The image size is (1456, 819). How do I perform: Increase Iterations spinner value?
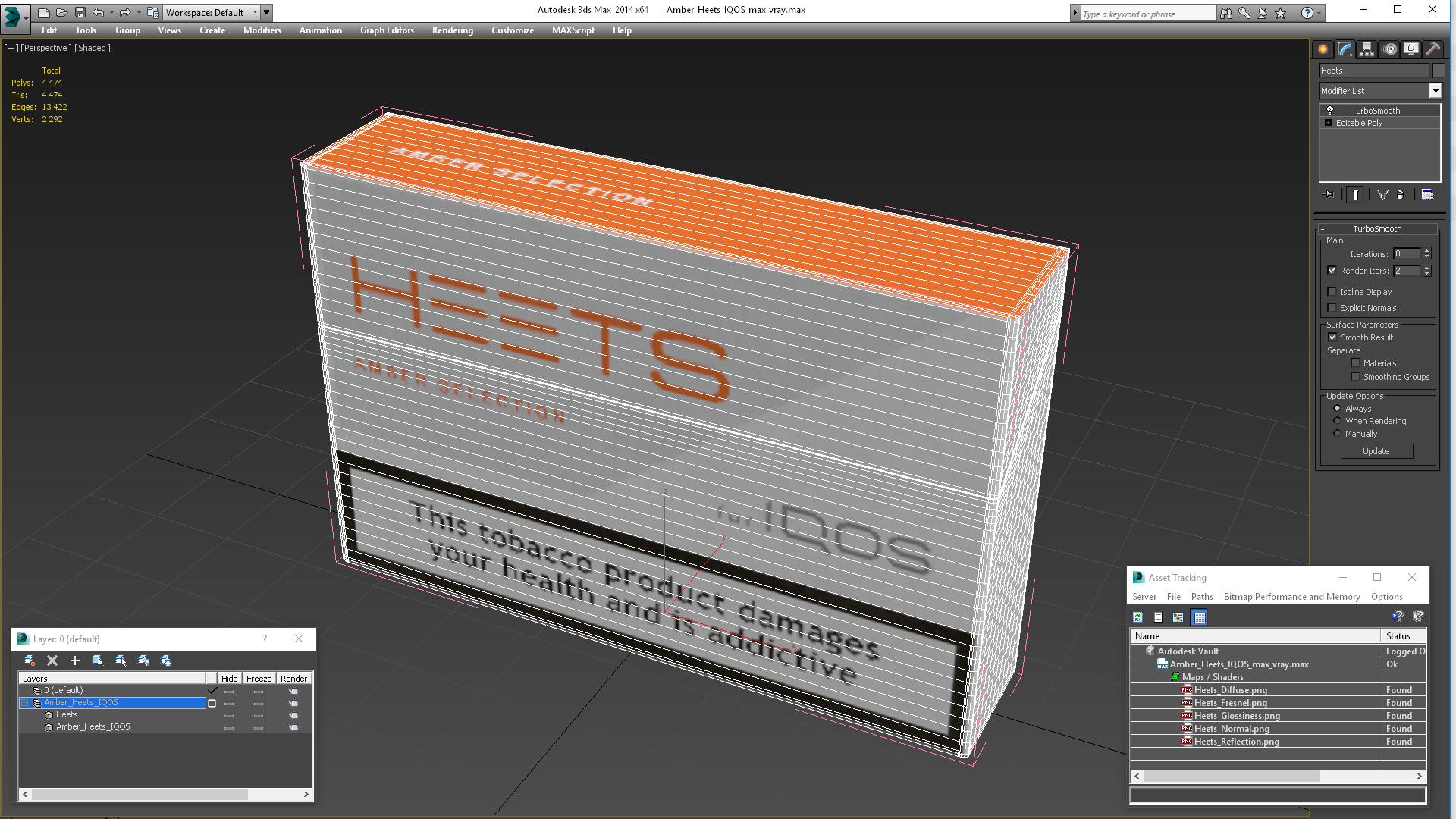1427,251
